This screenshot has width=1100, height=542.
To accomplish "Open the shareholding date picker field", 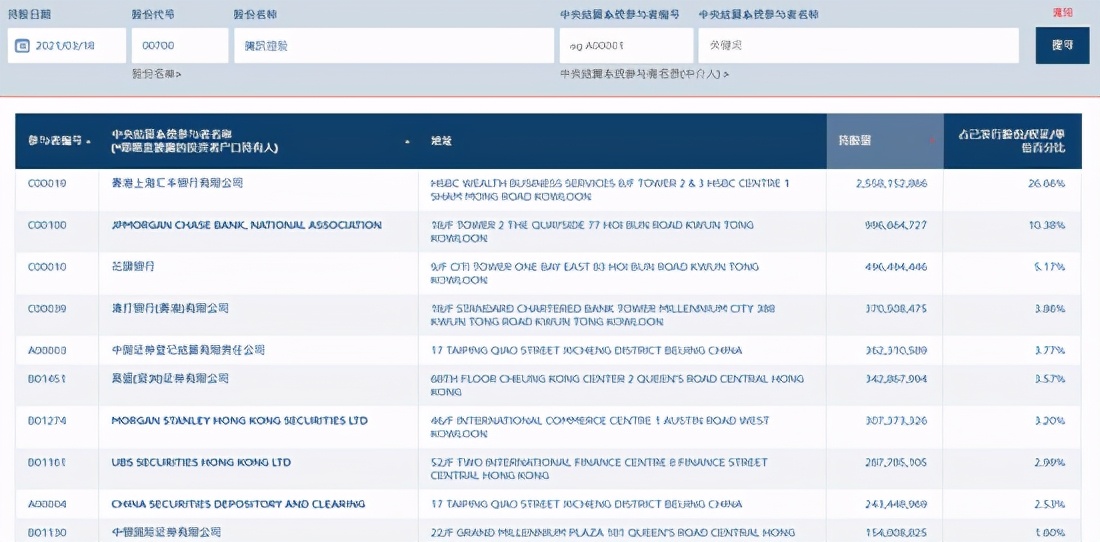I will click(67, 46).
